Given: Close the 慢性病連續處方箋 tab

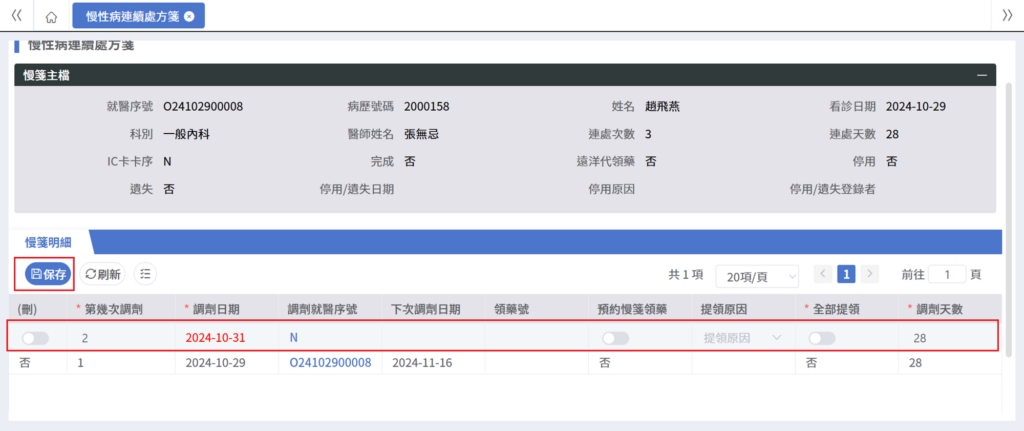Looking at the screenshot, I should coord(189,16).
